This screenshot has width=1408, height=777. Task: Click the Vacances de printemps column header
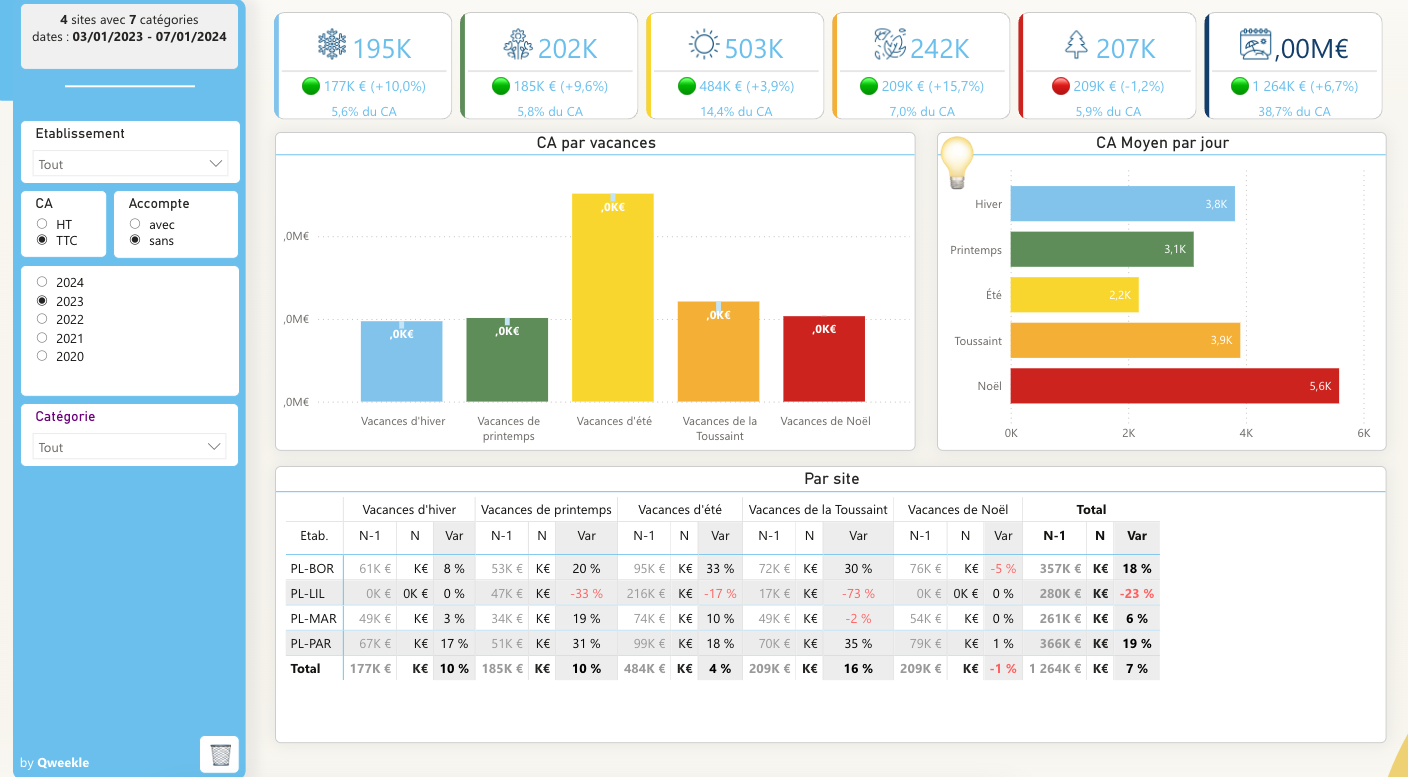546,509
